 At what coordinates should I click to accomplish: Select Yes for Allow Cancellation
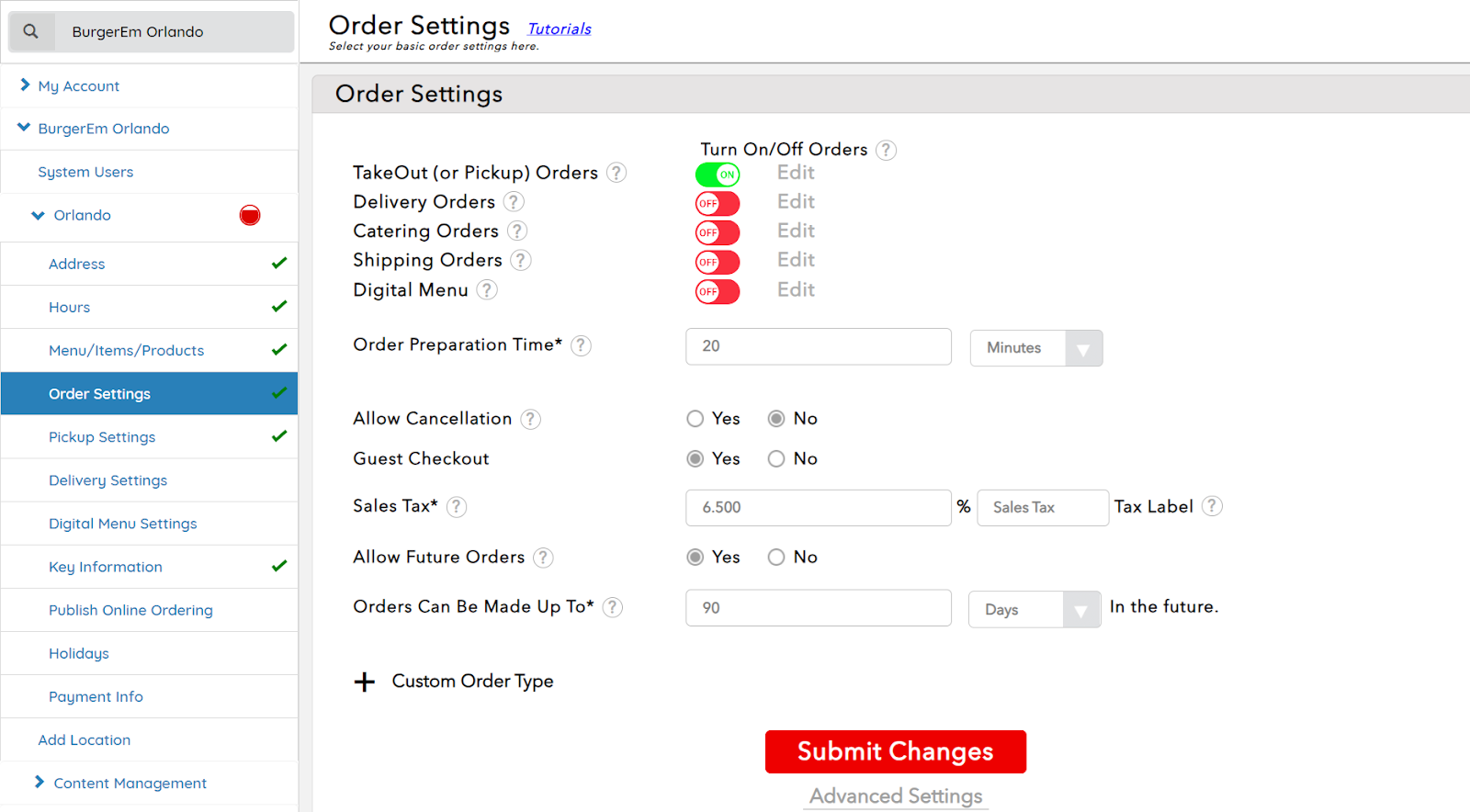tap(695, 419)
